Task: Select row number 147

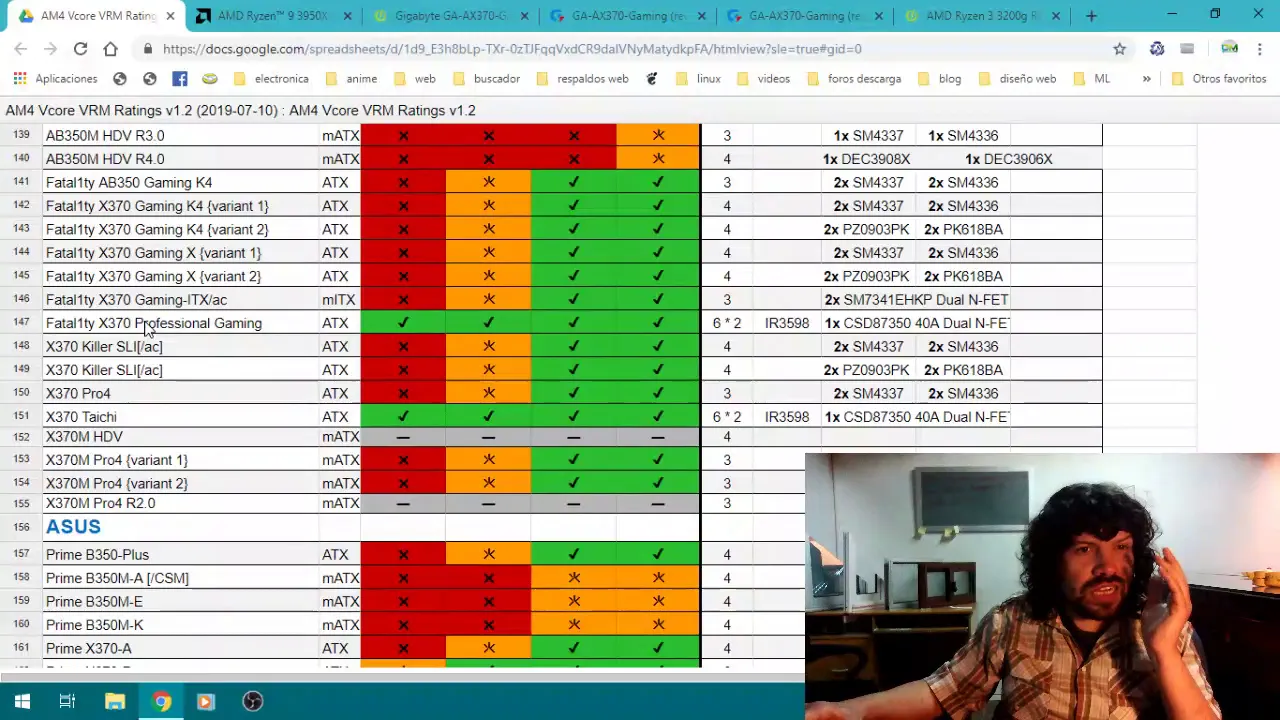Action: 21,323
